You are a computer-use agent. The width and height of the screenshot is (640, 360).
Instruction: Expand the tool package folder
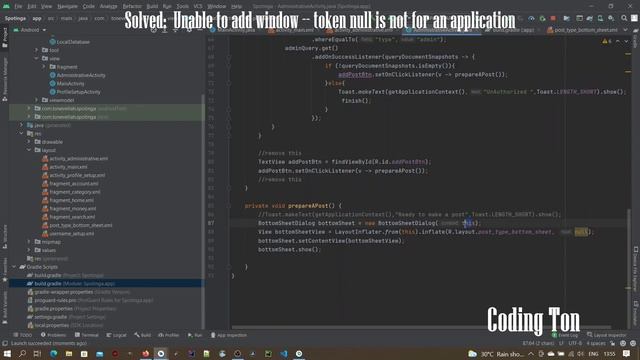36,50
